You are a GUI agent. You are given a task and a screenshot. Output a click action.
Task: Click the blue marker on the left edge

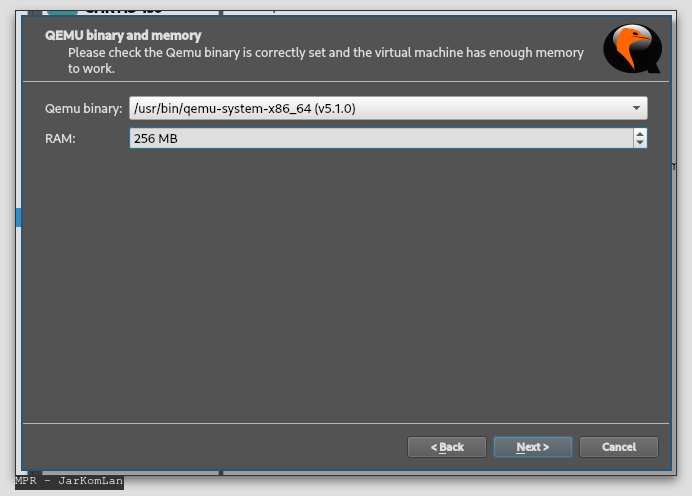(17, 217)
